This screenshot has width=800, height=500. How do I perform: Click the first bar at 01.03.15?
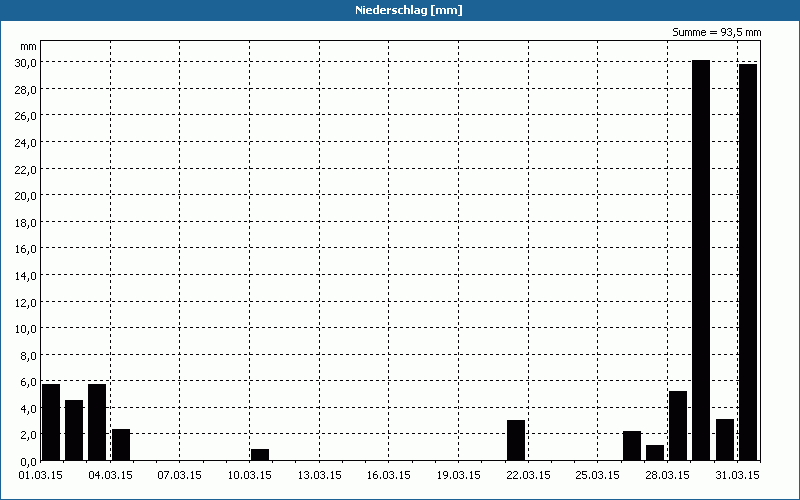[x=51, y=422]
